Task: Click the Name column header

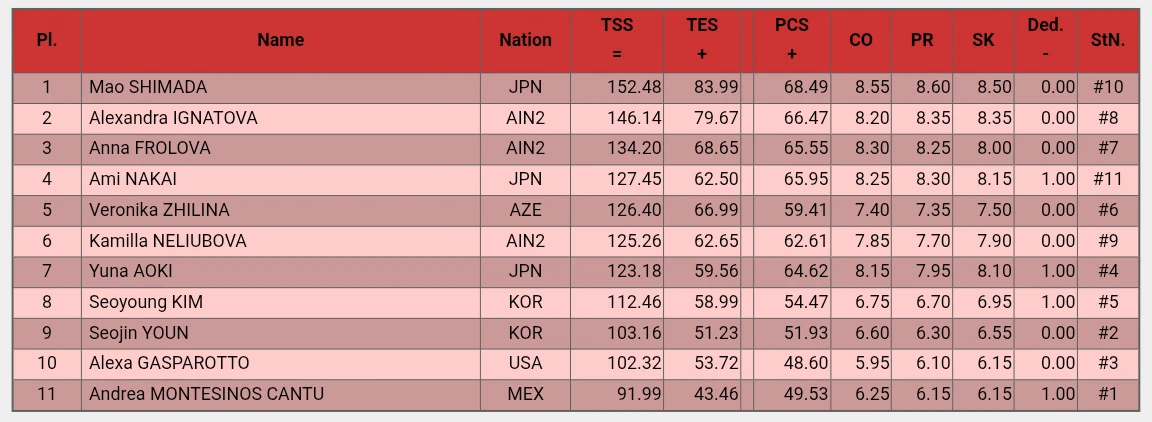Action: 281,40
